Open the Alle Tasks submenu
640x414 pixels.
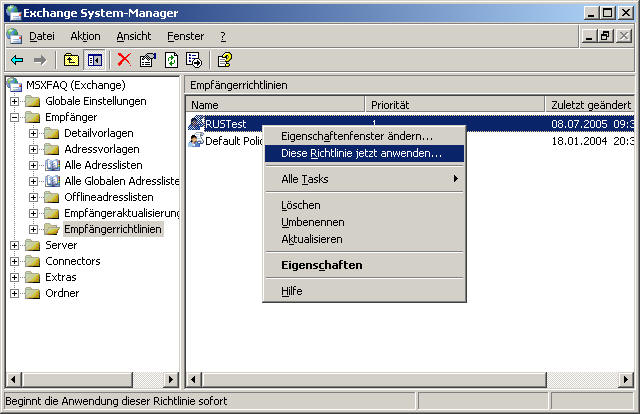pos(364,179)
